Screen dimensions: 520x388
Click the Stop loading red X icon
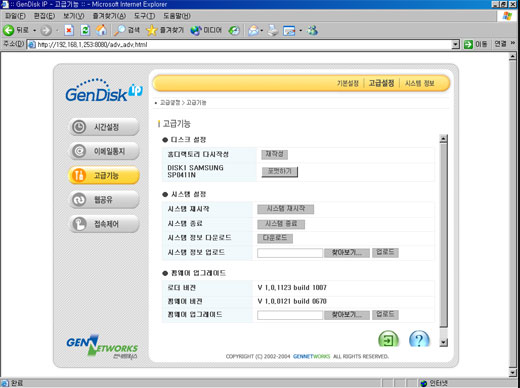pos(69,30)
